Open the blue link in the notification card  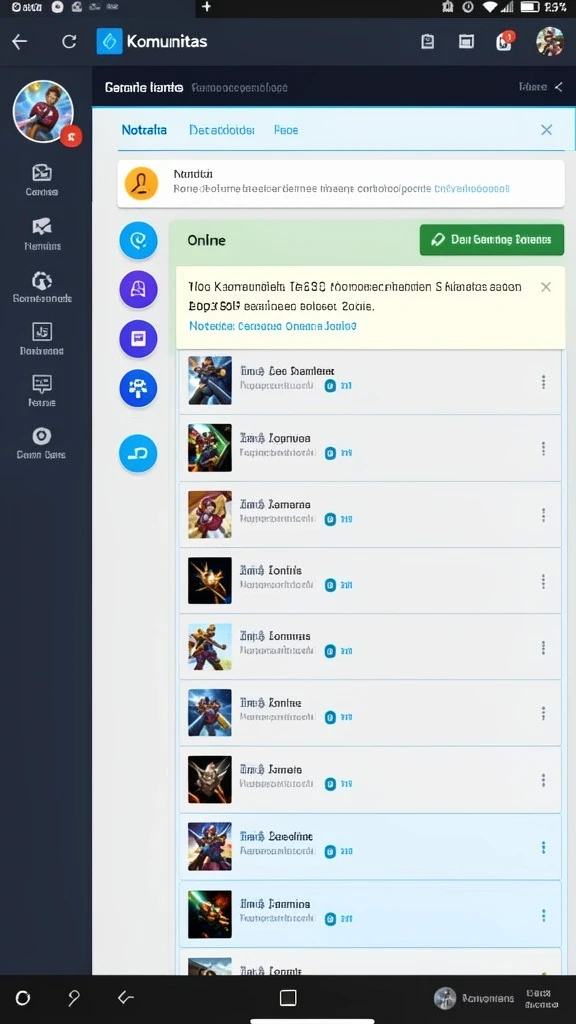(x=472, y=189)
